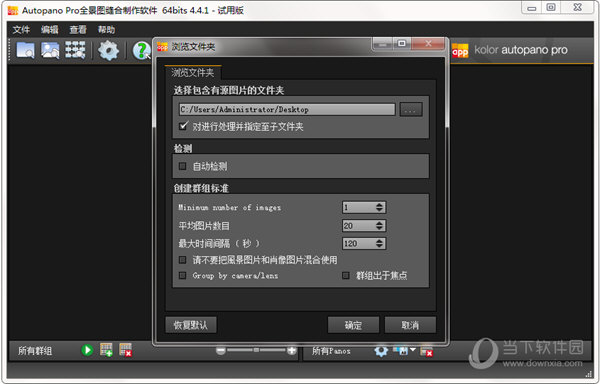Click the 选择包含有源图片的文件夹 heading
600x384 pixels.
229,90
